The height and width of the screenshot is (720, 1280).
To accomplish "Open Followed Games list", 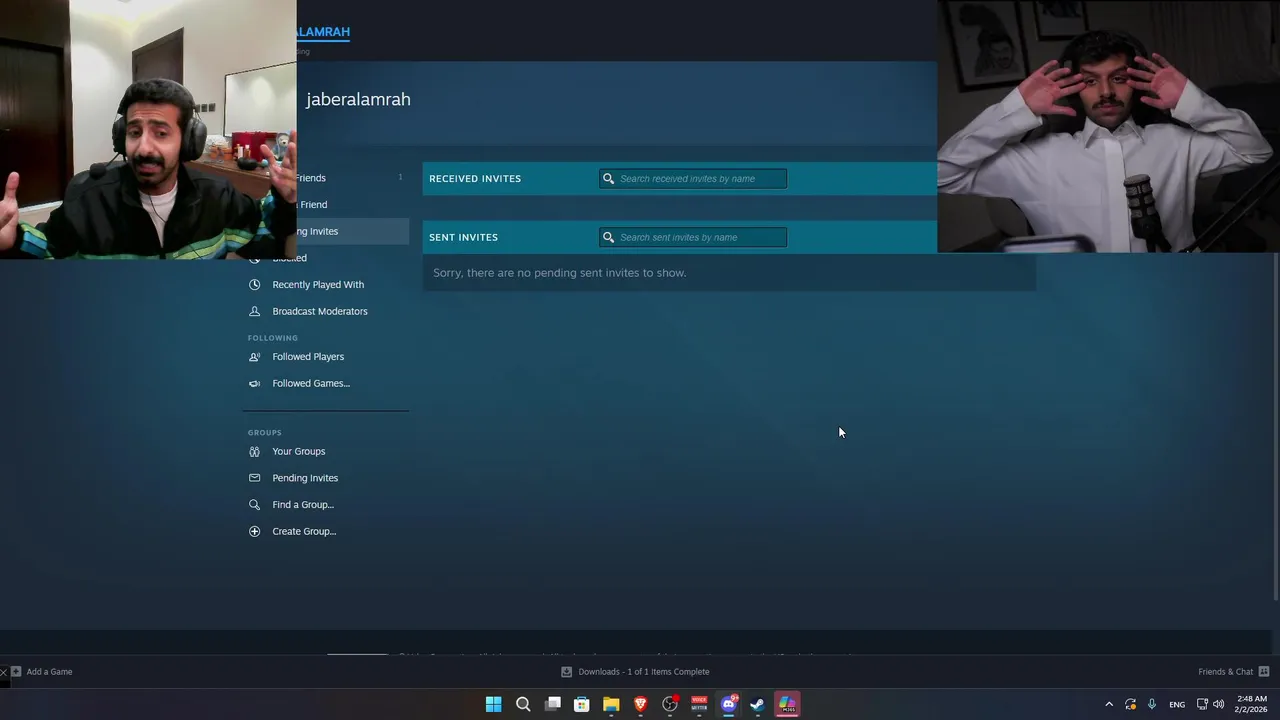I will click(x=311, y=384).
